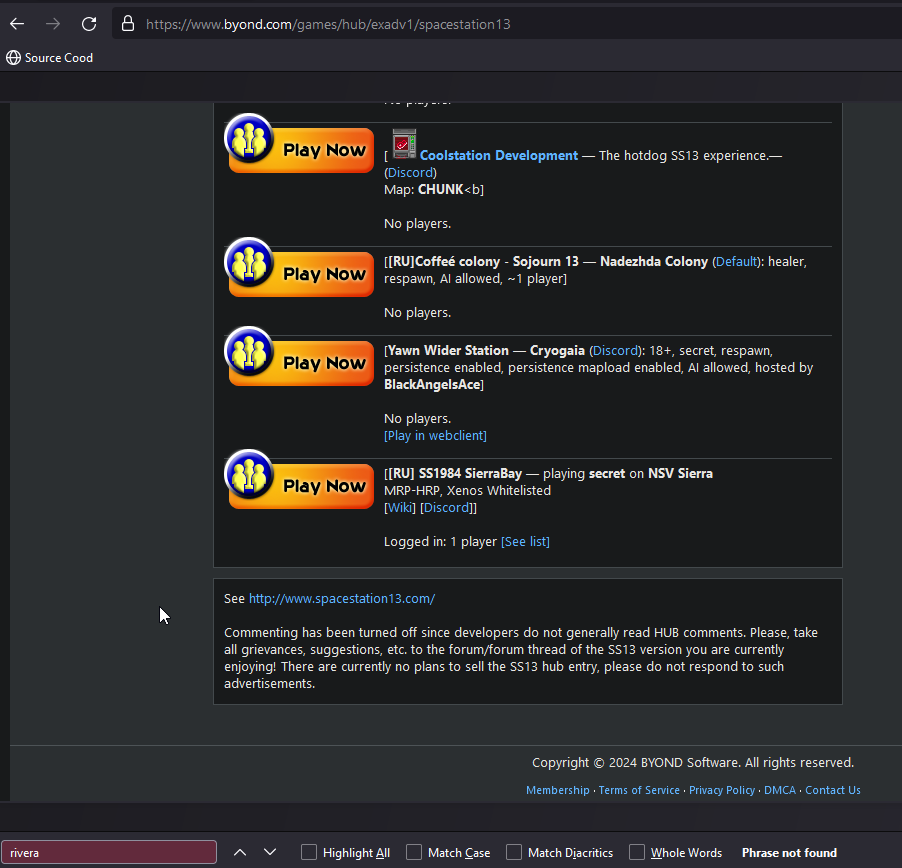Click Coolstation Development server icon image
The height and width of the screenshot is (868, 902).
(x=404, y=144)
